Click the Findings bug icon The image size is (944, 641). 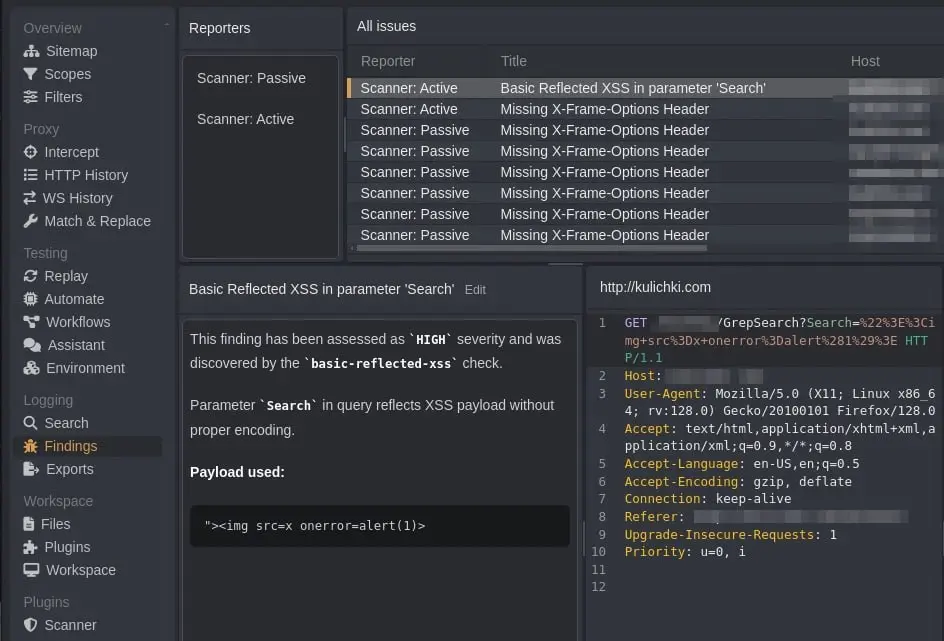click(30, 446)
